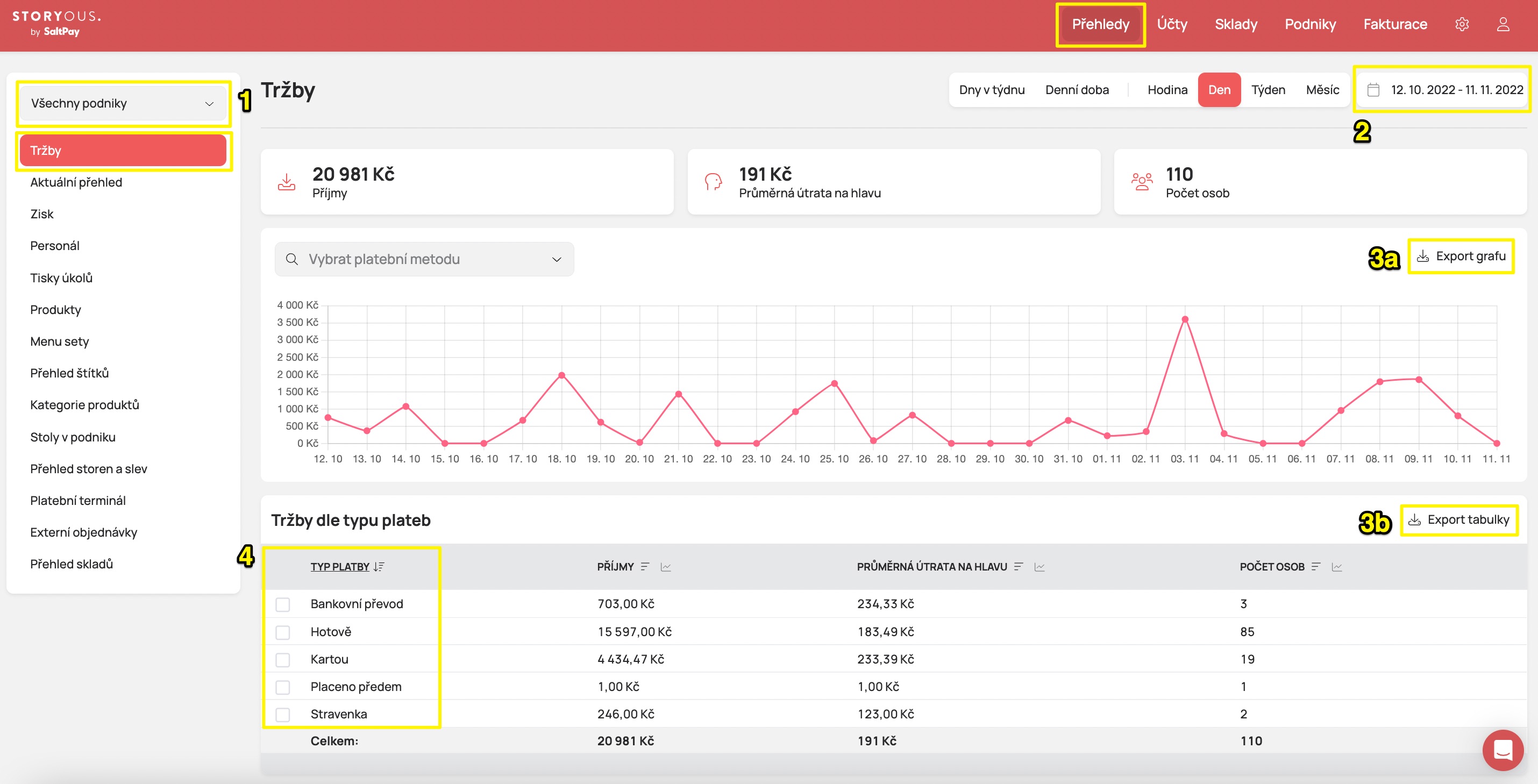Click the 18. 10 chart data point

click(x=561, y=375)
